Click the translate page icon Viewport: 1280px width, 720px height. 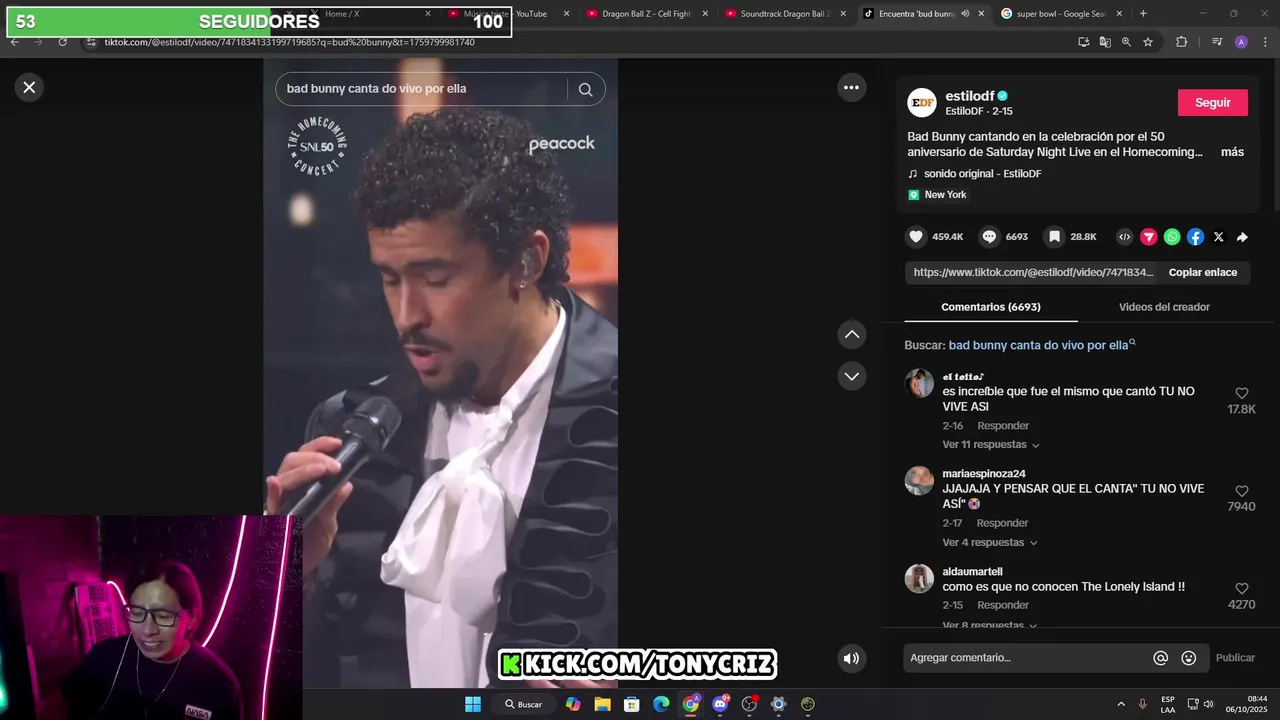[x=1105, y=42]
